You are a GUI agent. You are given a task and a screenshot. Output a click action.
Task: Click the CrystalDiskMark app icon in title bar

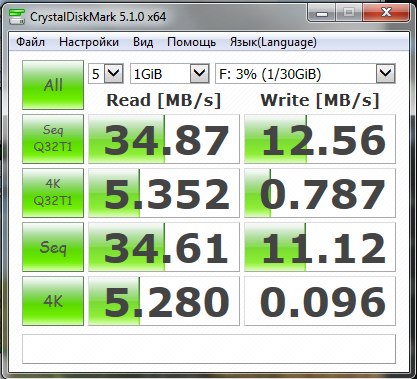tap(17, 17)
